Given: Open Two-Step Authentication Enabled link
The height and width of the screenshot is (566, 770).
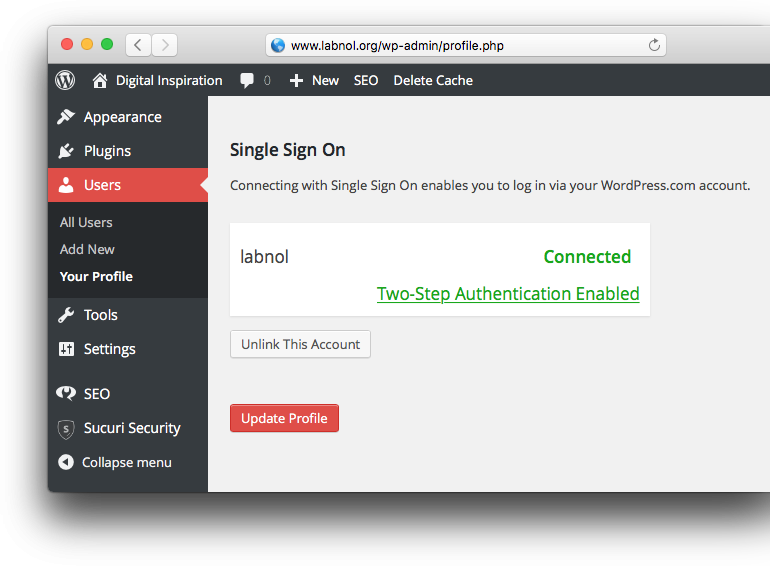Looking at the screenshot, I should click(508, 294).
